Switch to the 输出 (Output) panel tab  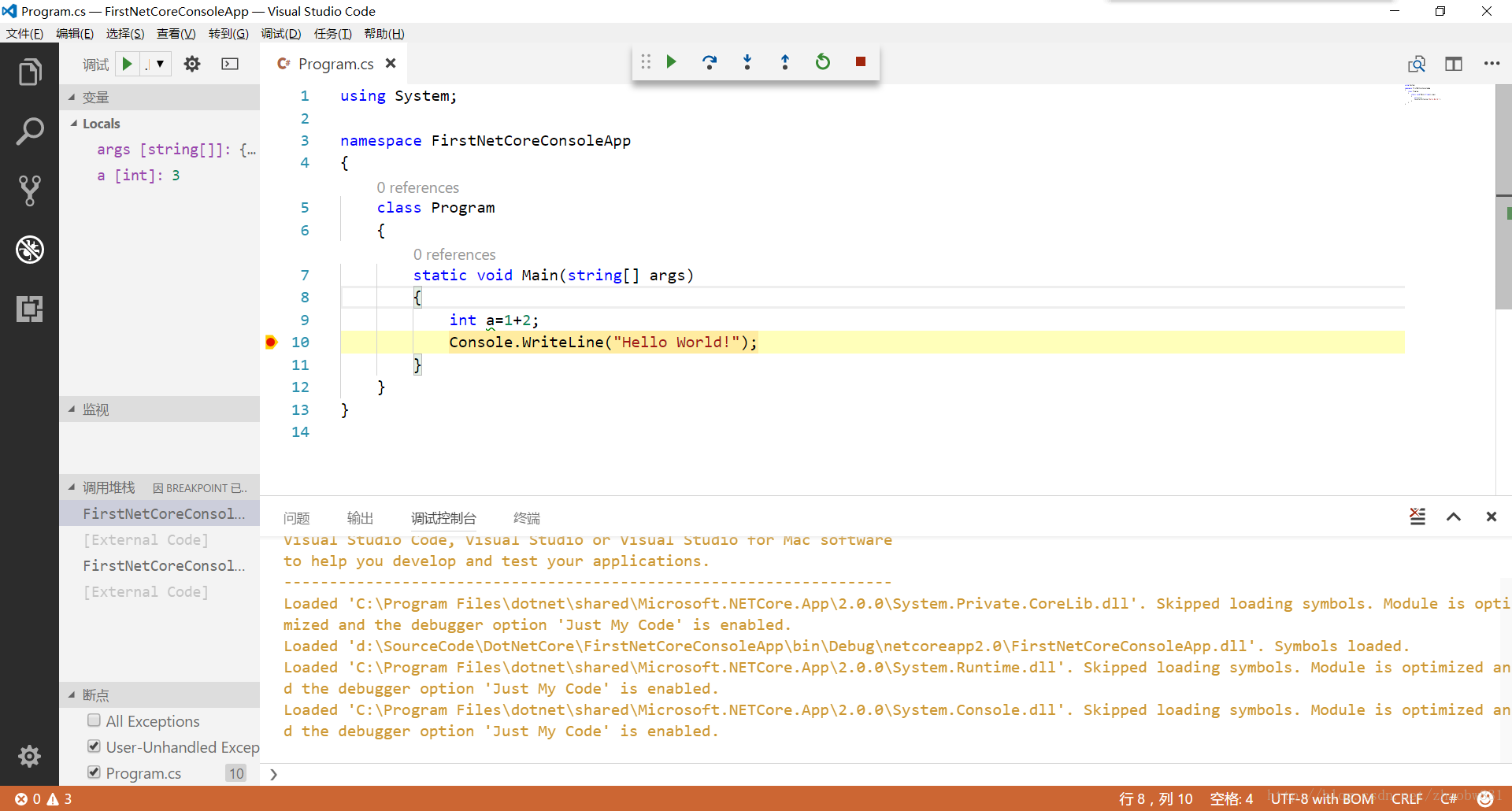(x=360, y=517)
